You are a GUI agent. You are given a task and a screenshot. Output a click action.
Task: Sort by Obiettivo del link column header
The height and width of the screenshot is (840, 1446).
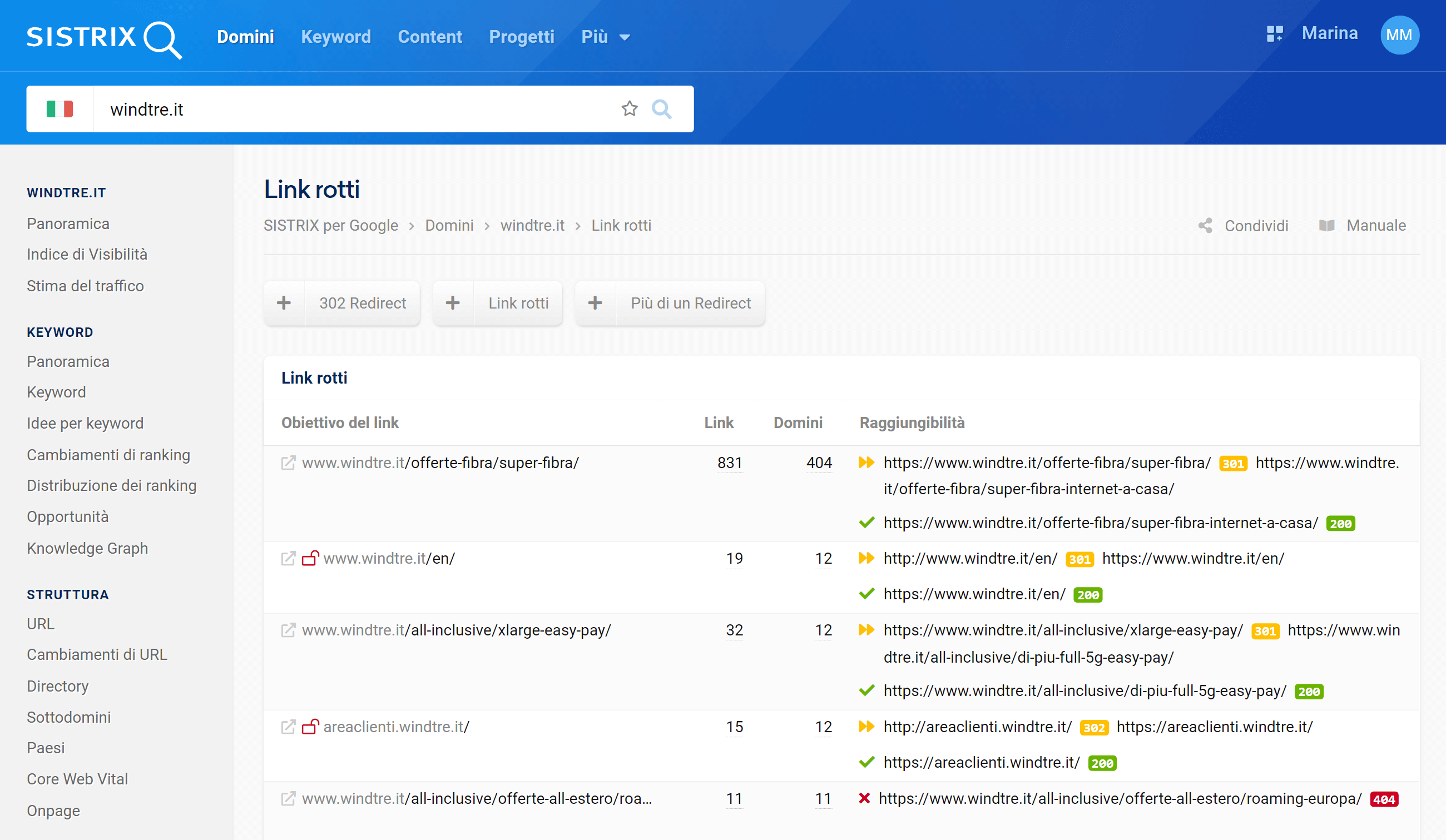[340, 423]
